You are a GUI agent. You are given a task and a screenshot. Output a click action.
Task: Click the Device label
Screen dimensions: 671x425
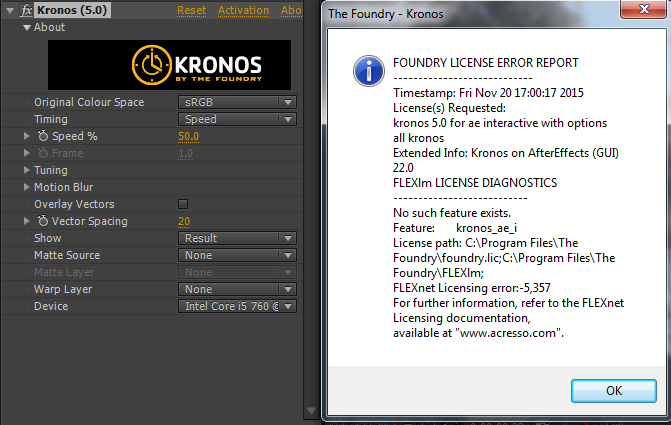pos(51,306)
